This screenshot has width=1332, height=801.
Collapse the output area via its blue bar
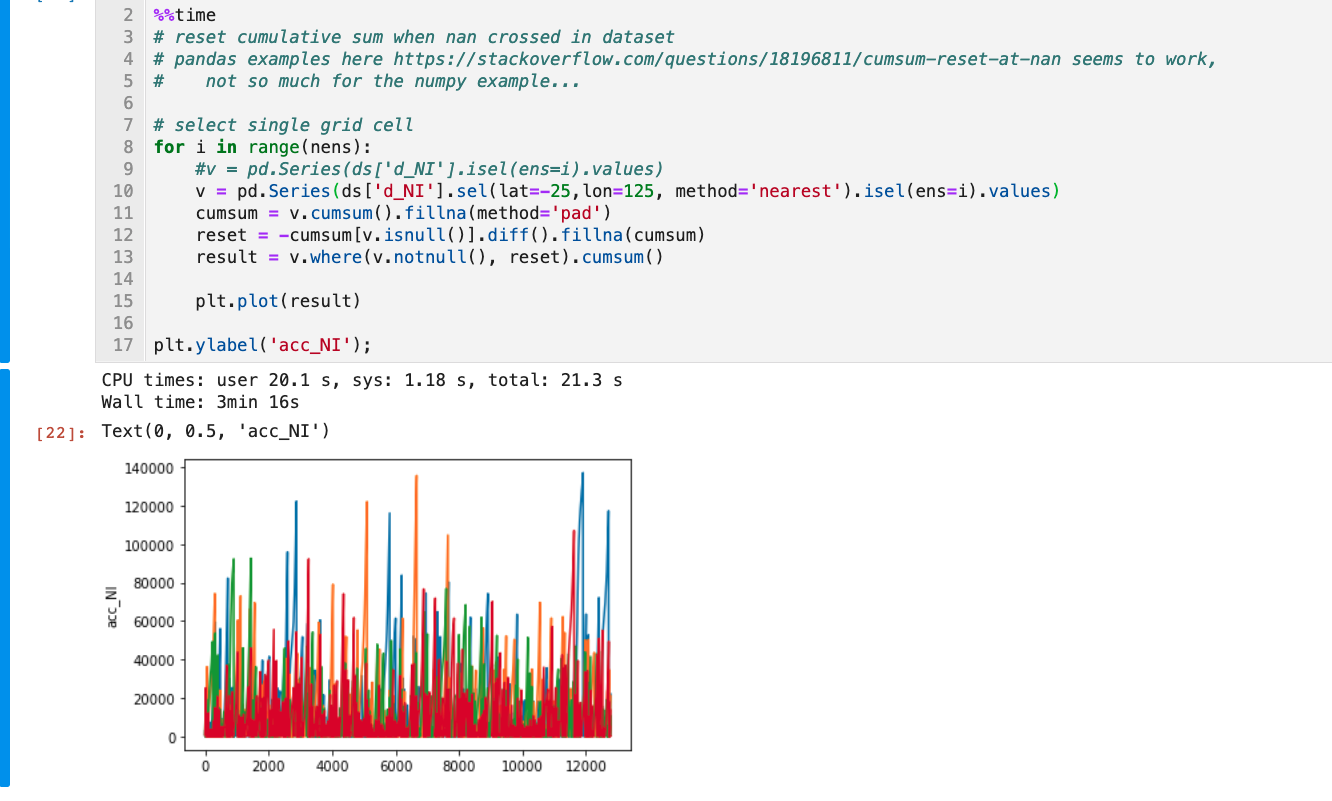tap(5, 578)
